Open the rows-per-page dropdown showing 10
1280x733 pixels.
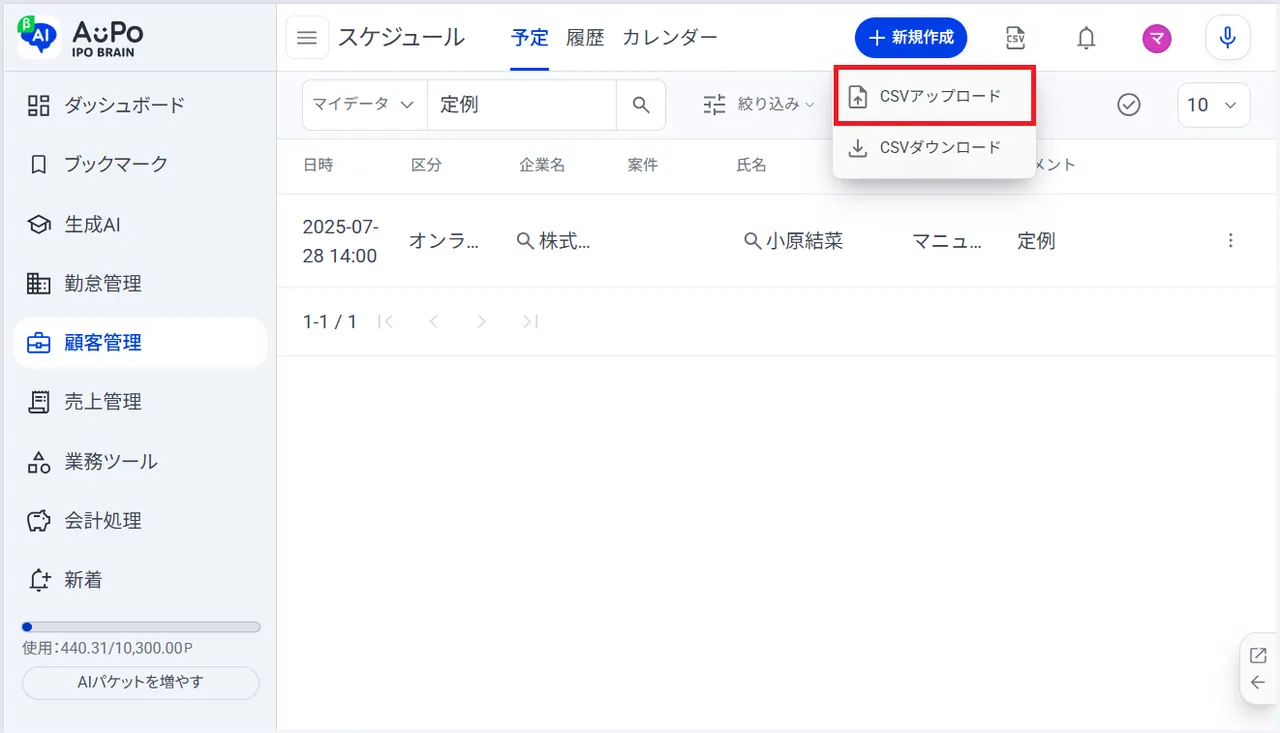[1214, 105]
